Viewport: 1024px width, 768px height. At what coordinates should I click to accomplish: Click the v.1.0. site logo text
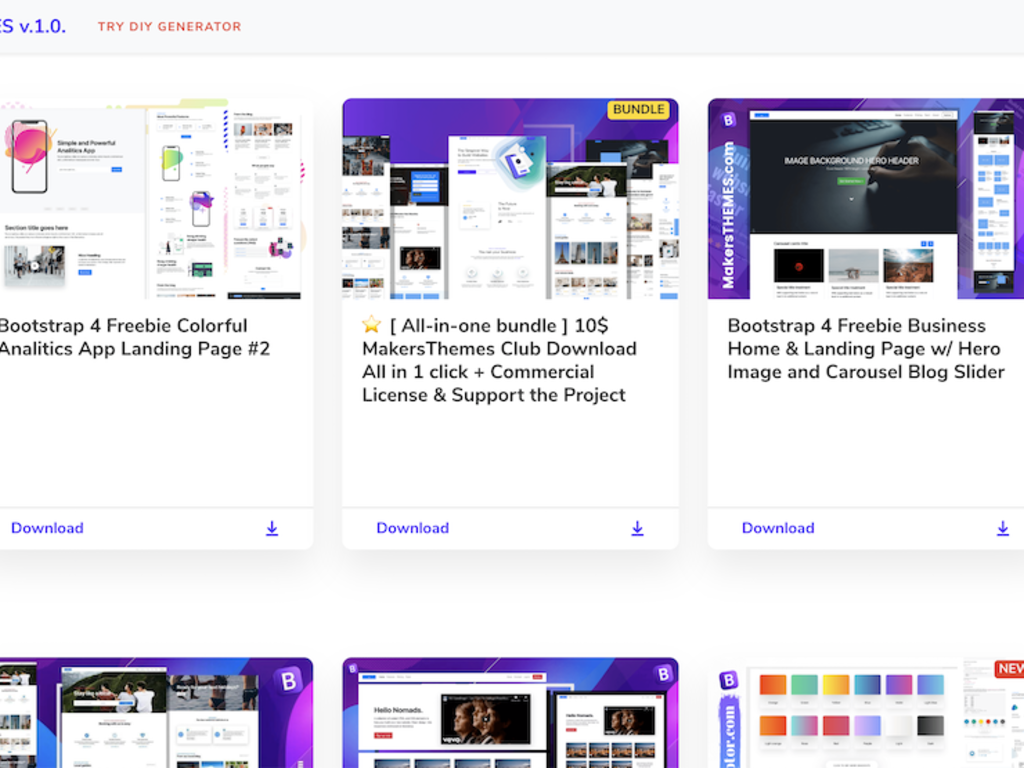[x=33, y=26]
